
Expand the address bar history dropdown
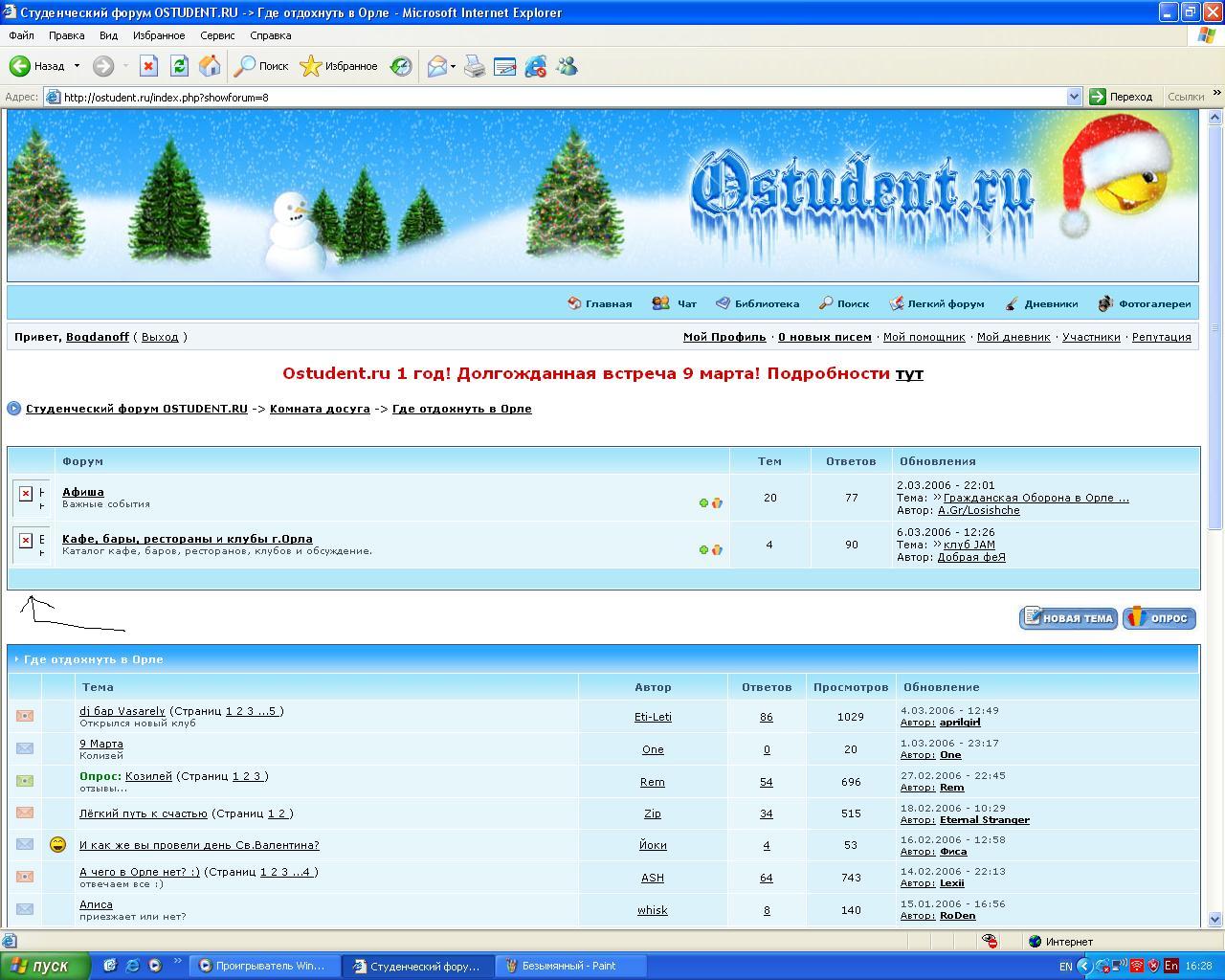point(1074,97)
